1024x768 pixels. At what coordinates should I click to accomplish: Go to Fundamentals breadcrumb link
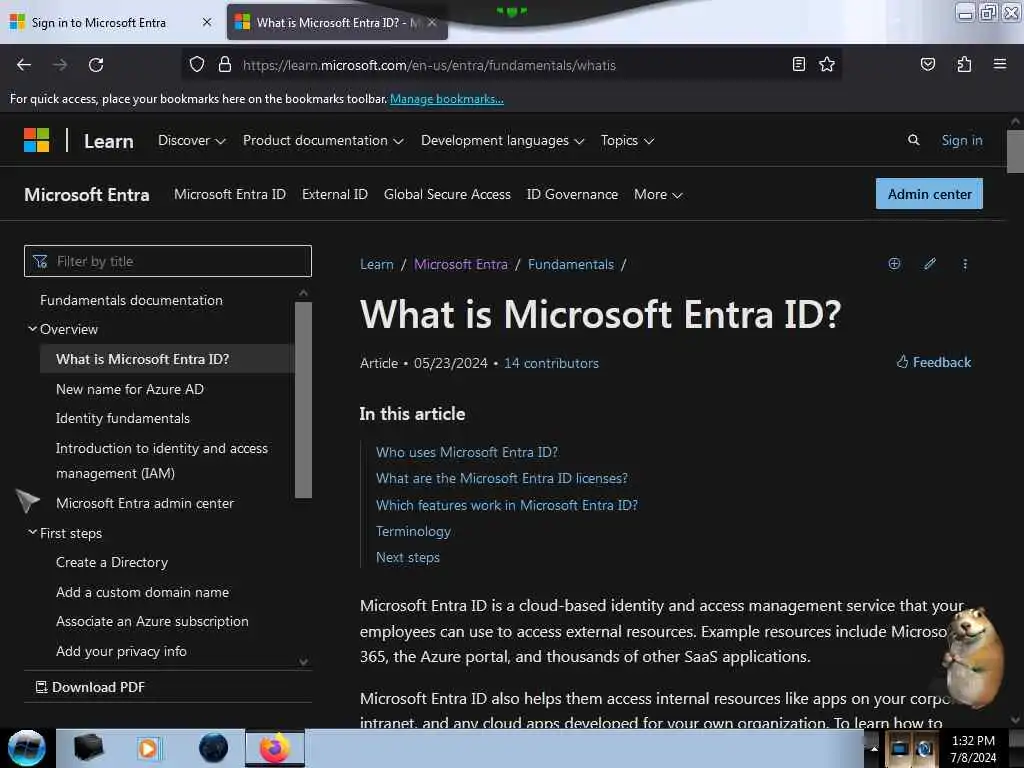click(x=571, y=264)
